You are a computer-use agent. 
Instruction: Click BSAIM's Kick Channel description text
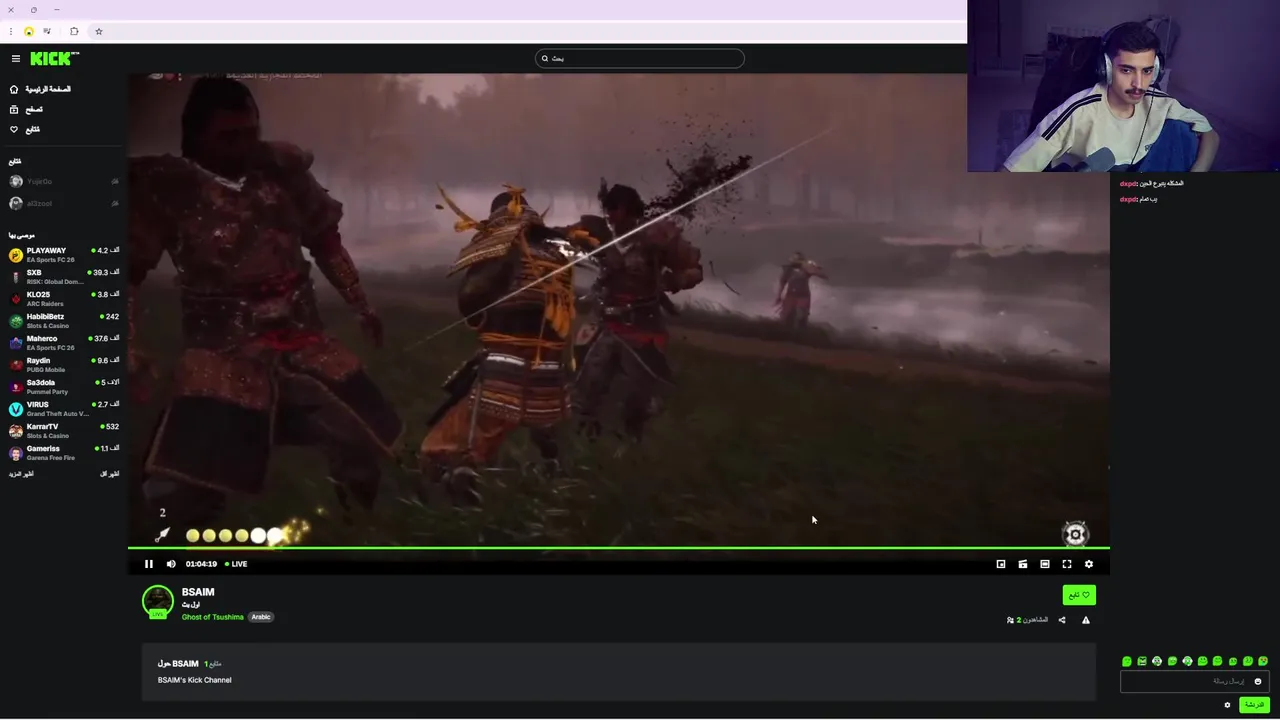point(194,680)
